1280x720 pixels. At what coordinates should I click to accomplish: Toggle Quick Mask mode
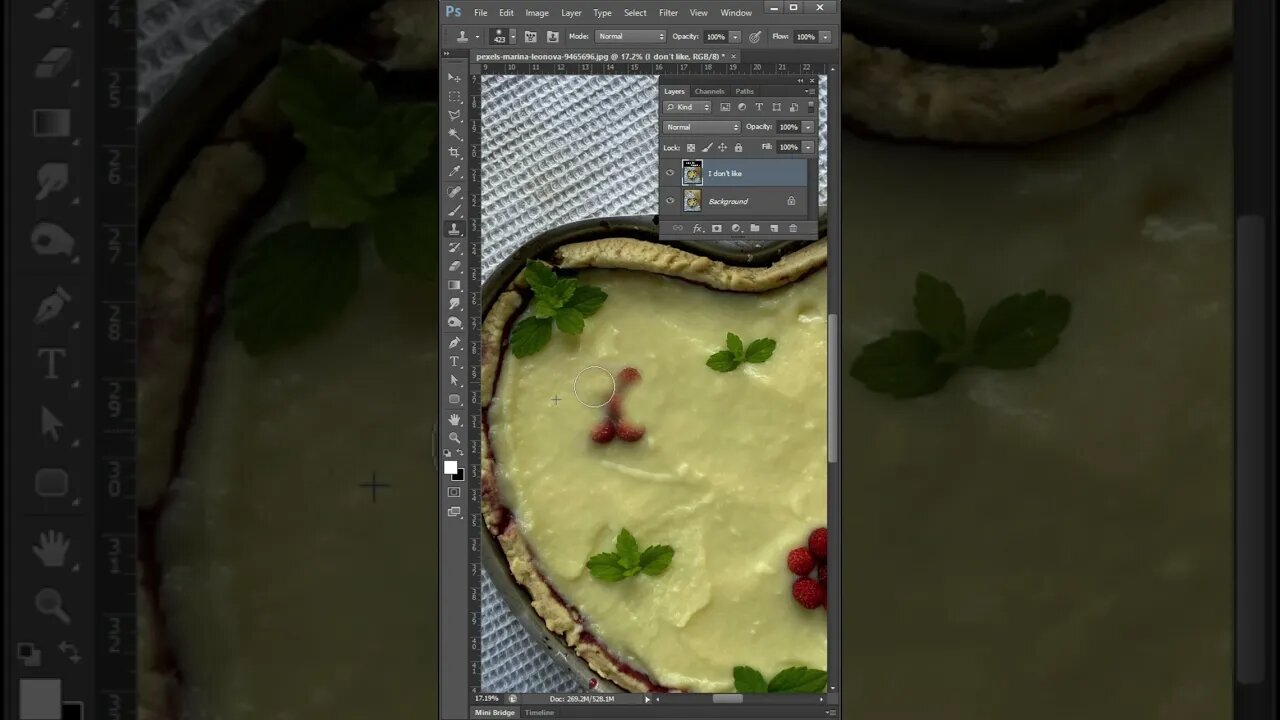coord(454,492)
